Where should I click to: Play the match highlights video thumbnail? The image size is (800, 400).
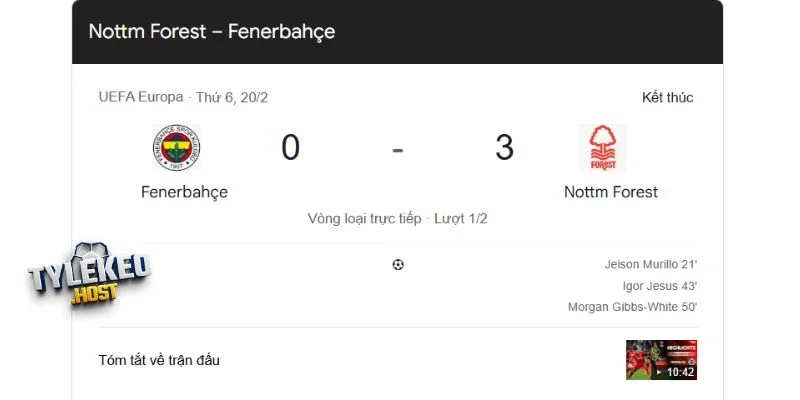pyautogui.click(x=661, y=360)
